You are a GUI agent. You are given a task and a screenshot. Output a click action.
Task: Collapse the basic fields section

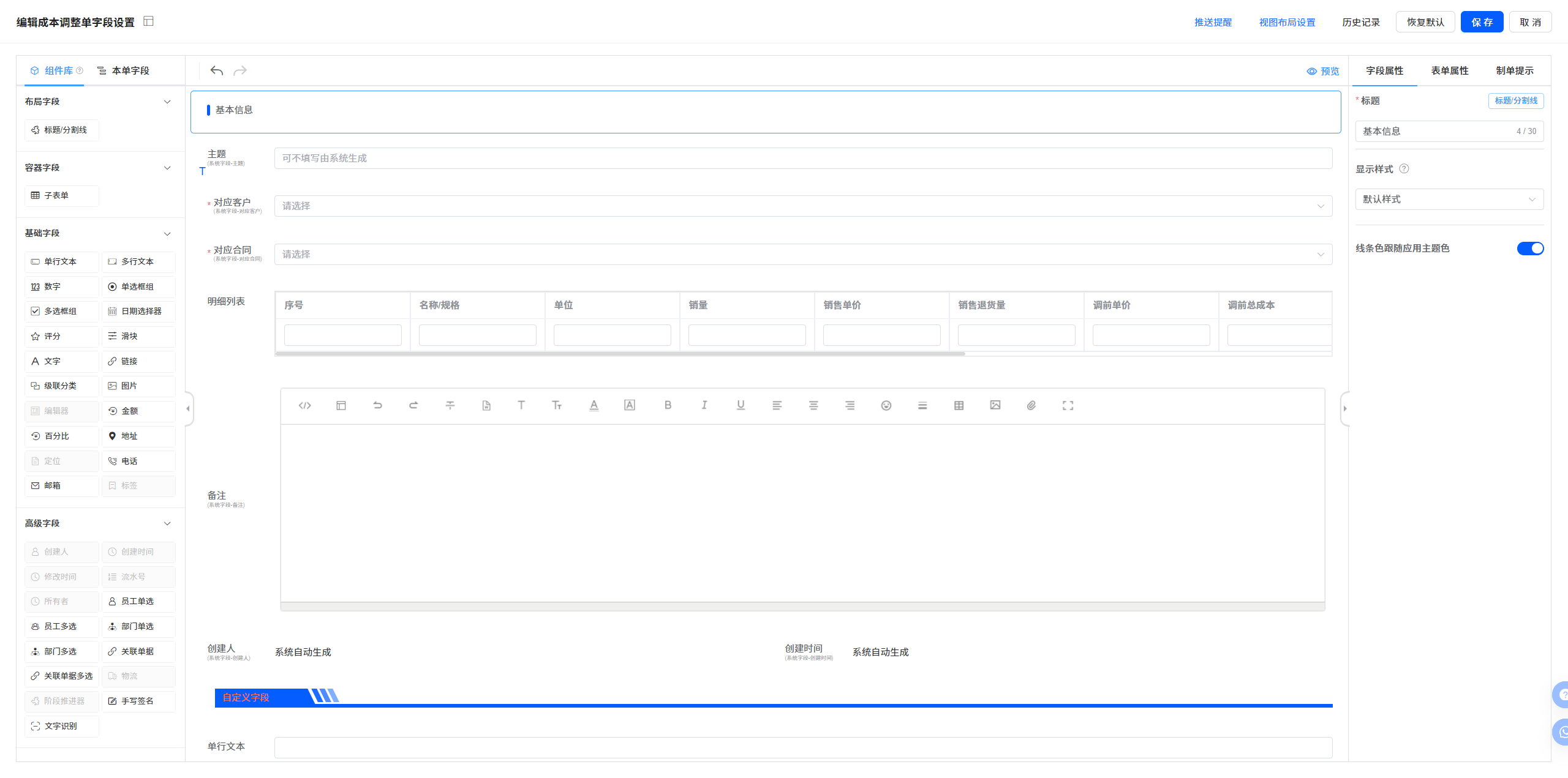(167, 234)
